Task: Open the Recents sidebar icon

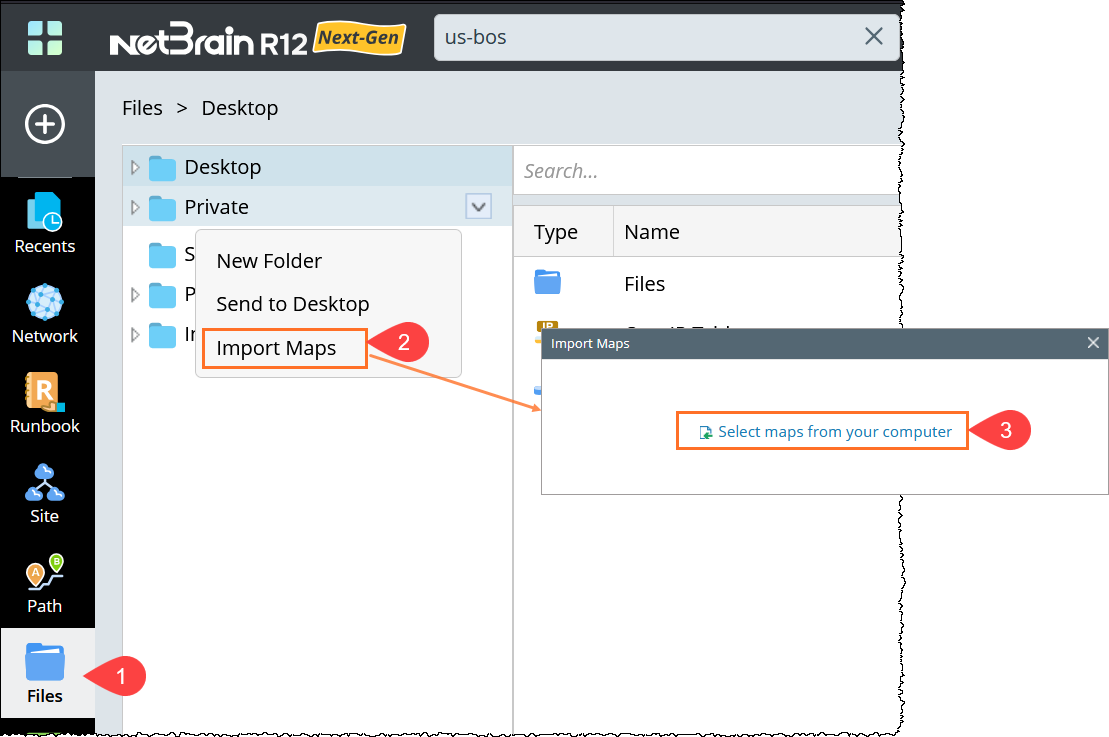Action: point(45,222)
